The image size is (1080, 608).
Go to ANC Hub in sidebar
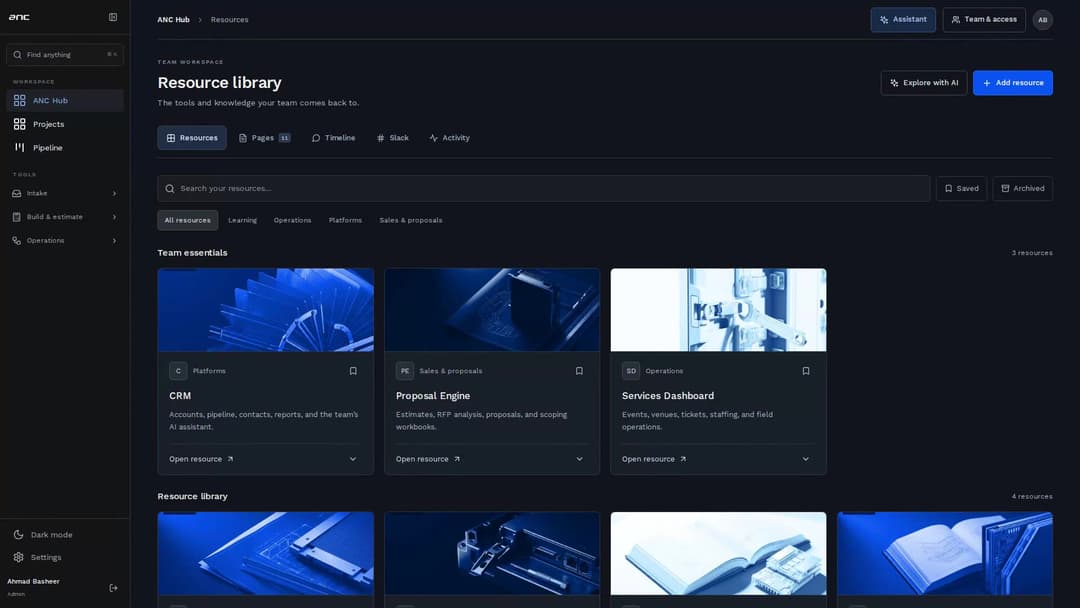click(65, 101)
